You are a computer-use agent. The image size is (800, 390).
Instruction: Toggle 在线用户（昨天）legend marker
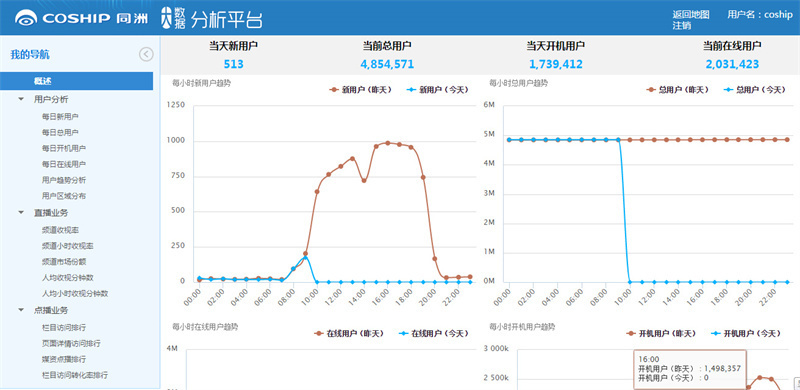(319, 333)
